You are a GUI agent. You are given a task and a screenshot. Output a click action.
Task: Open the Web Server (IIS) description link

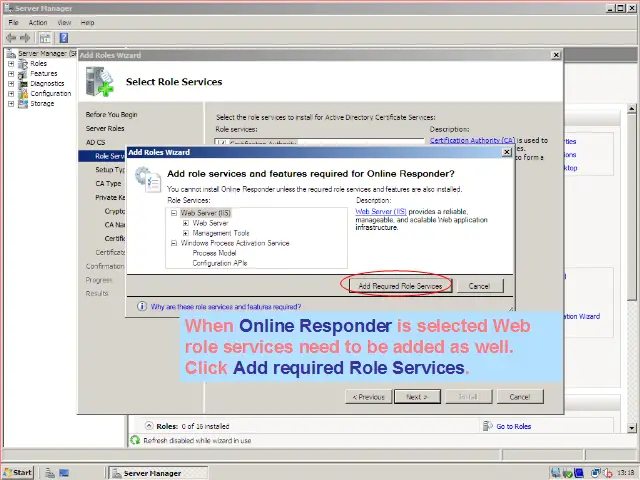click(381, 211)
